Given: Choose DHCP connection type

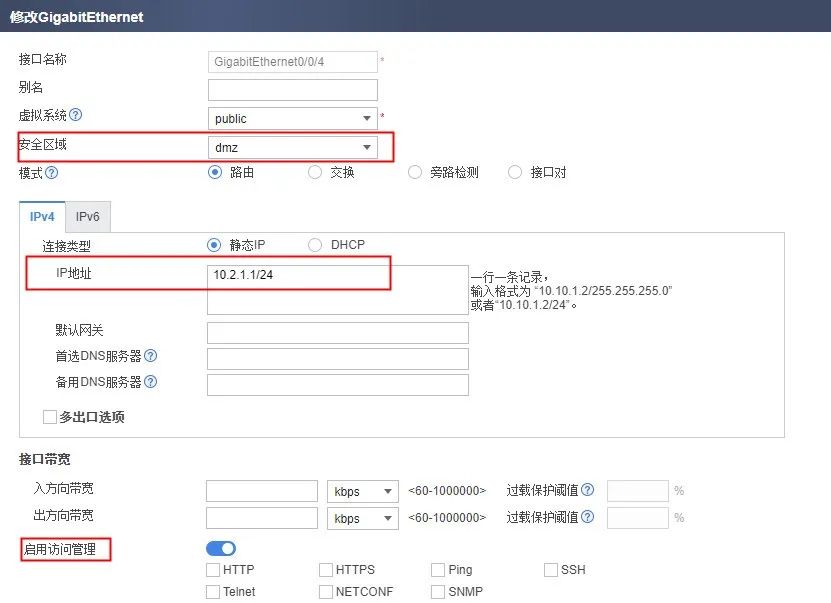Looking at the screenshot, I should coord(315,245).
